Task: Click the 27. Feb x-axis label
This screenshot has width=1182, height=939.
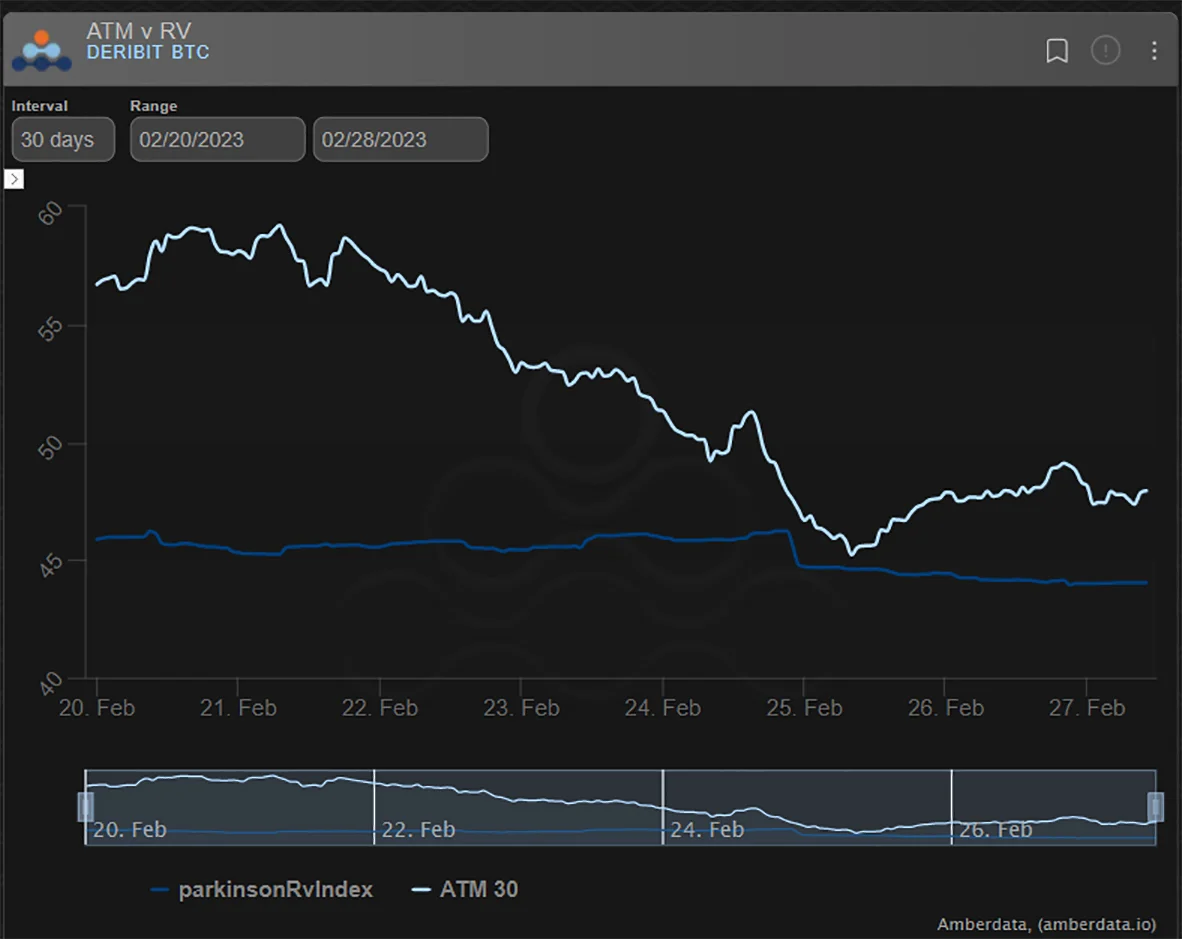Action: 1087,708
